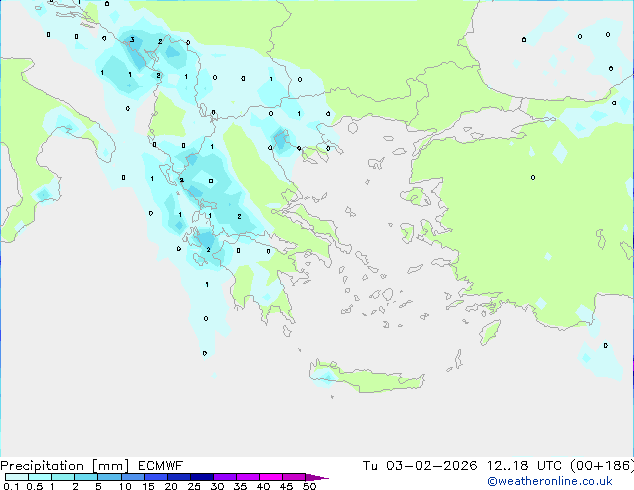Pick the legend swatch between 2 and 5
Screen dimensions: 634x490
[86, 477]
